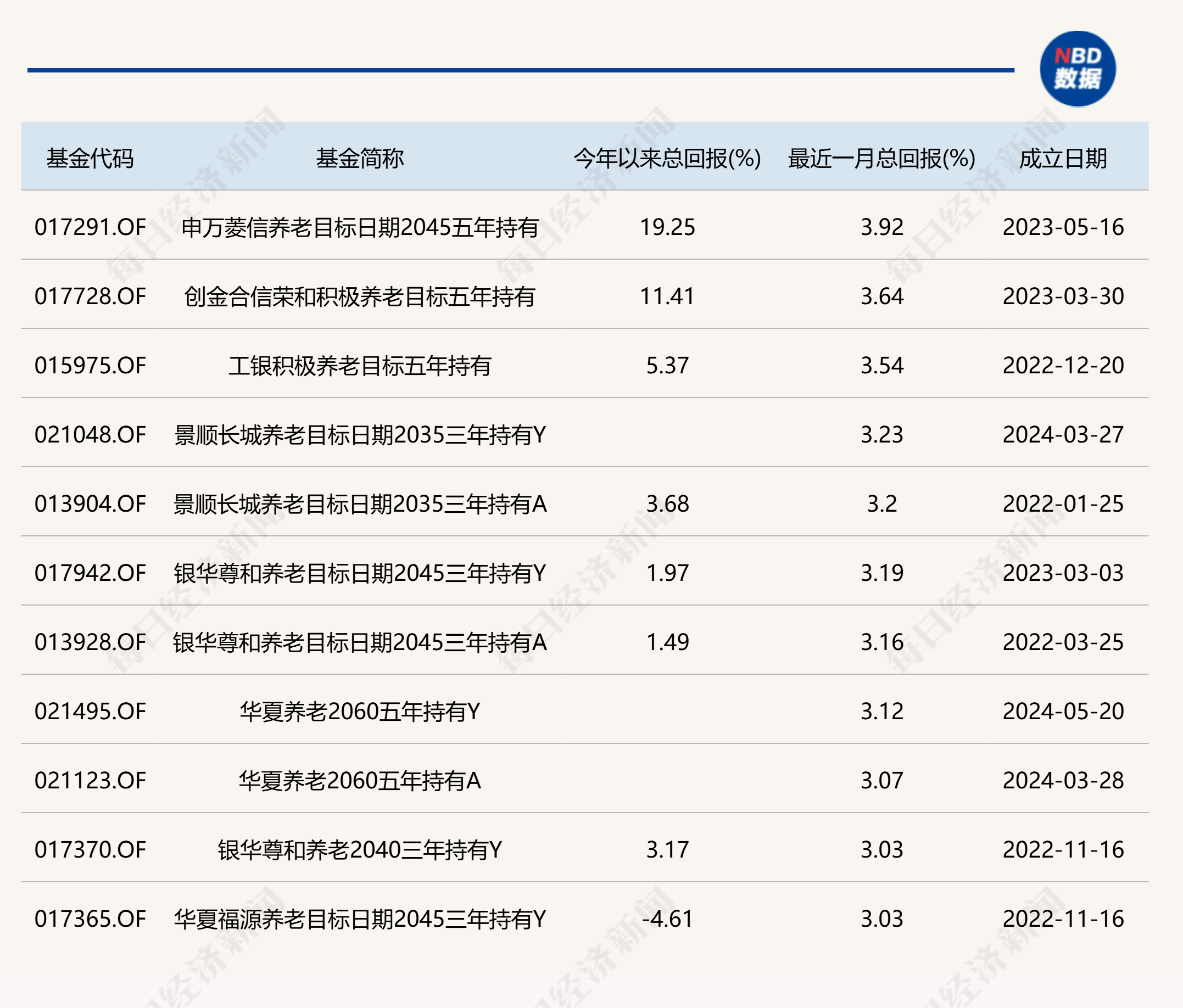Viewport: 1183px width, 1008px height.
Task: Click inception date 2023-05-16
Action: 1063,227
